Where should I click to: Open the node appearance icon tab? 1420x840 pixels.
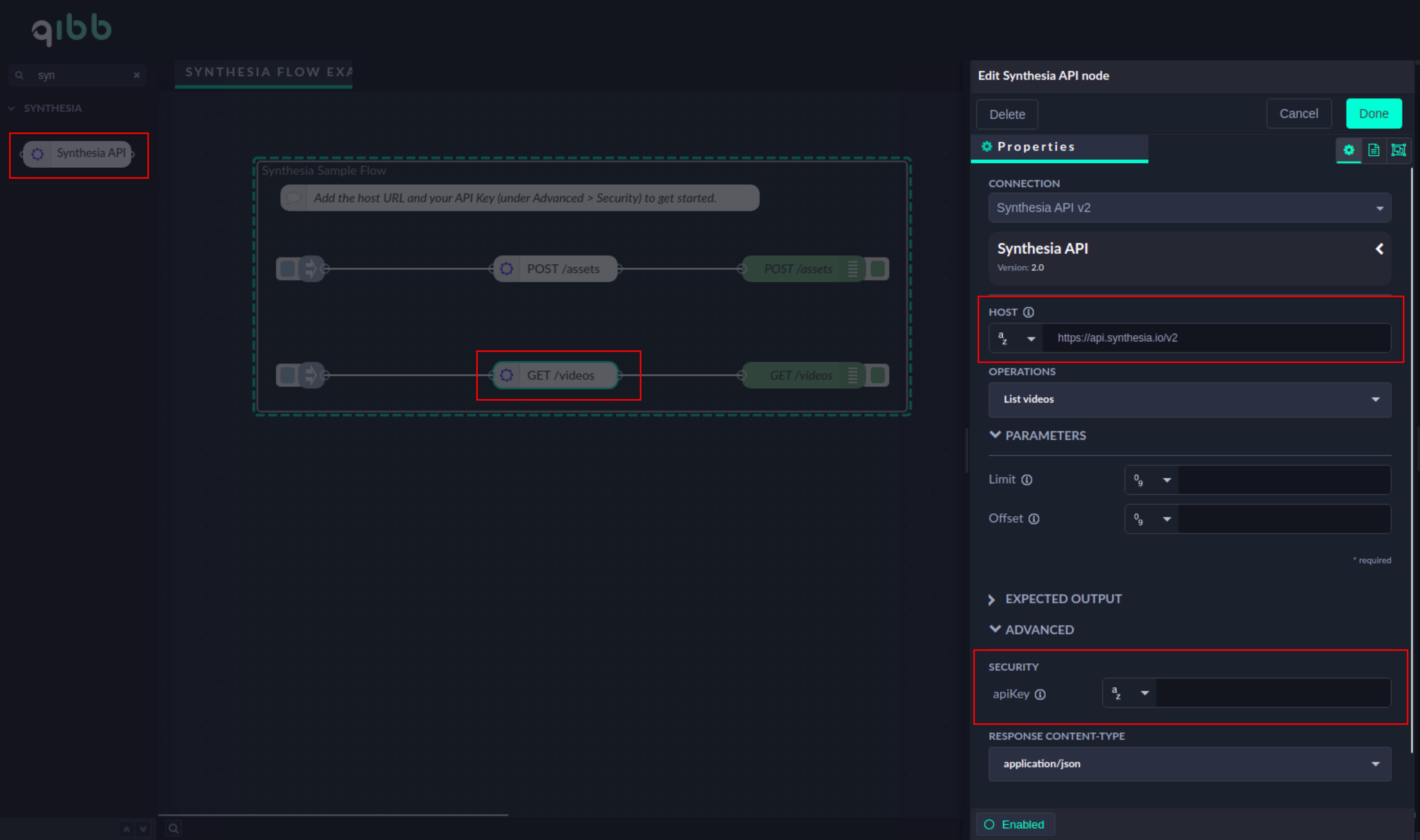[x=1398, y=150]
